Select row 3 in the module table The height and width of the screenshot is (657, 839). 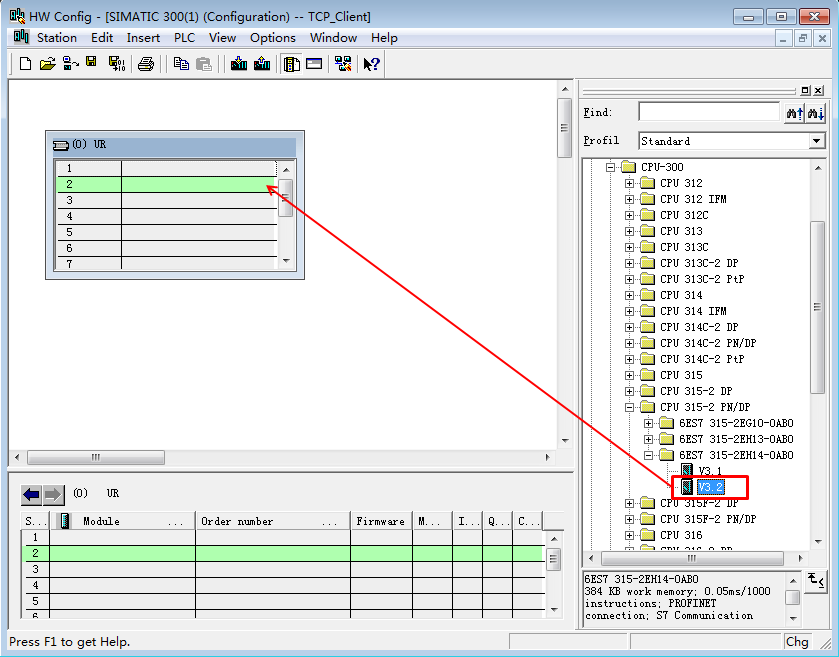[284, 569]
